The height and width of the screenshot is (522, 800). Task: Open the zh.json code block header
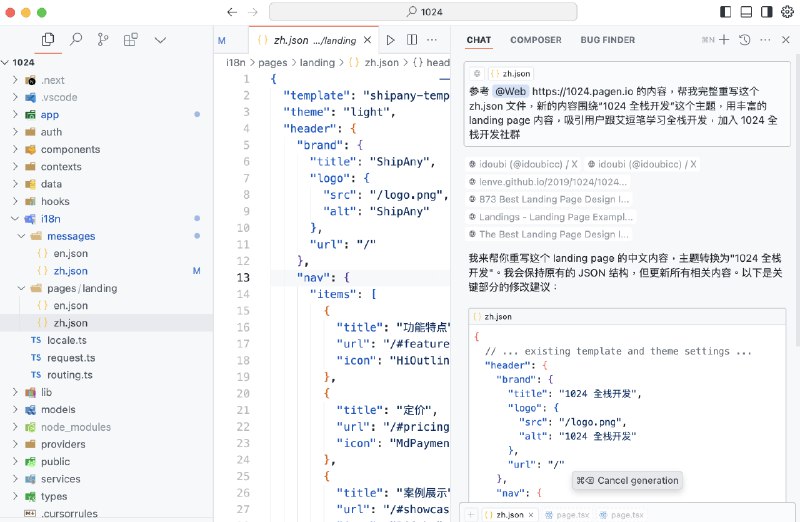pyautogui.click(x=627, y=316)
